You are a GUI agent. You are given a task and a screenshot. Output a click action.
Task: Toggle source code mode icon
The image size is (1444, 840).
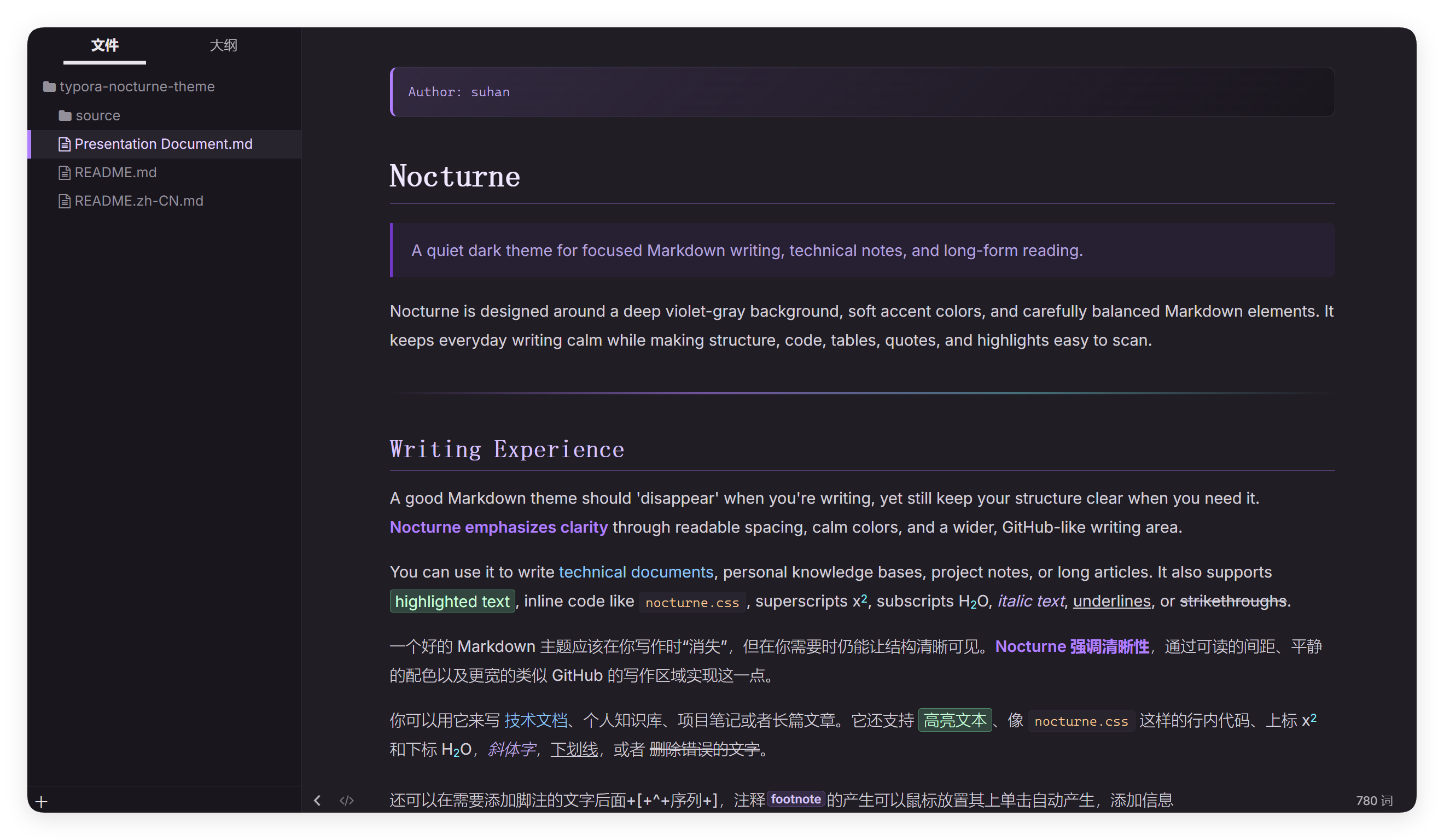(x=347, y=801)
